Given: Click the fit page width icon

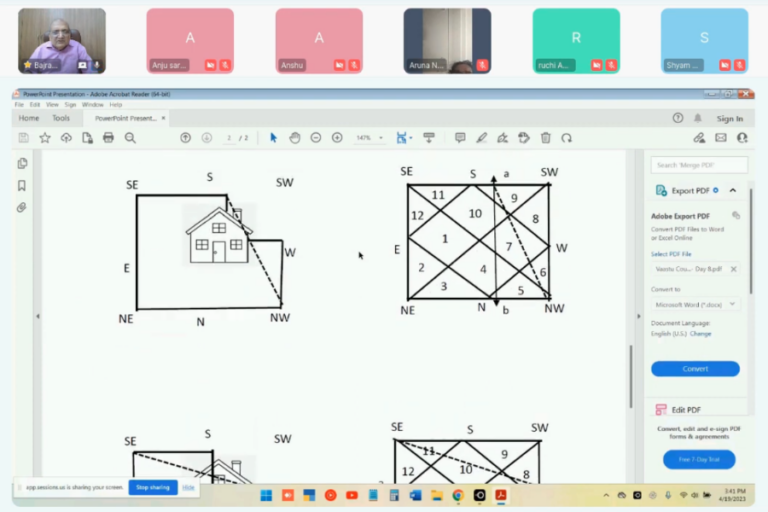Looking at the screenshot, I should tap(401, 138).
